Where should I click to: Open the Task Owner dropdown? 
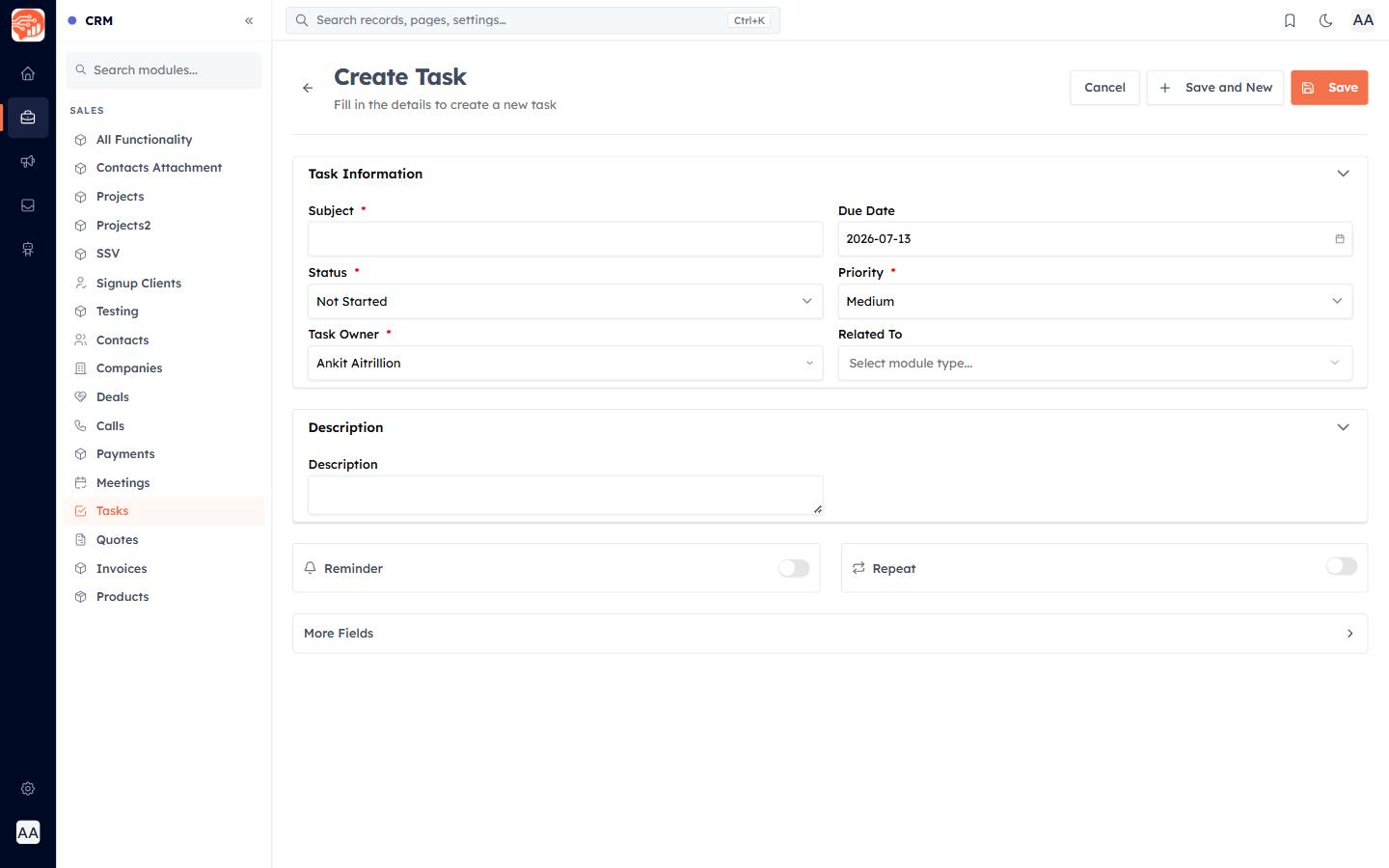pyautogui.click(x=565, y=363)
